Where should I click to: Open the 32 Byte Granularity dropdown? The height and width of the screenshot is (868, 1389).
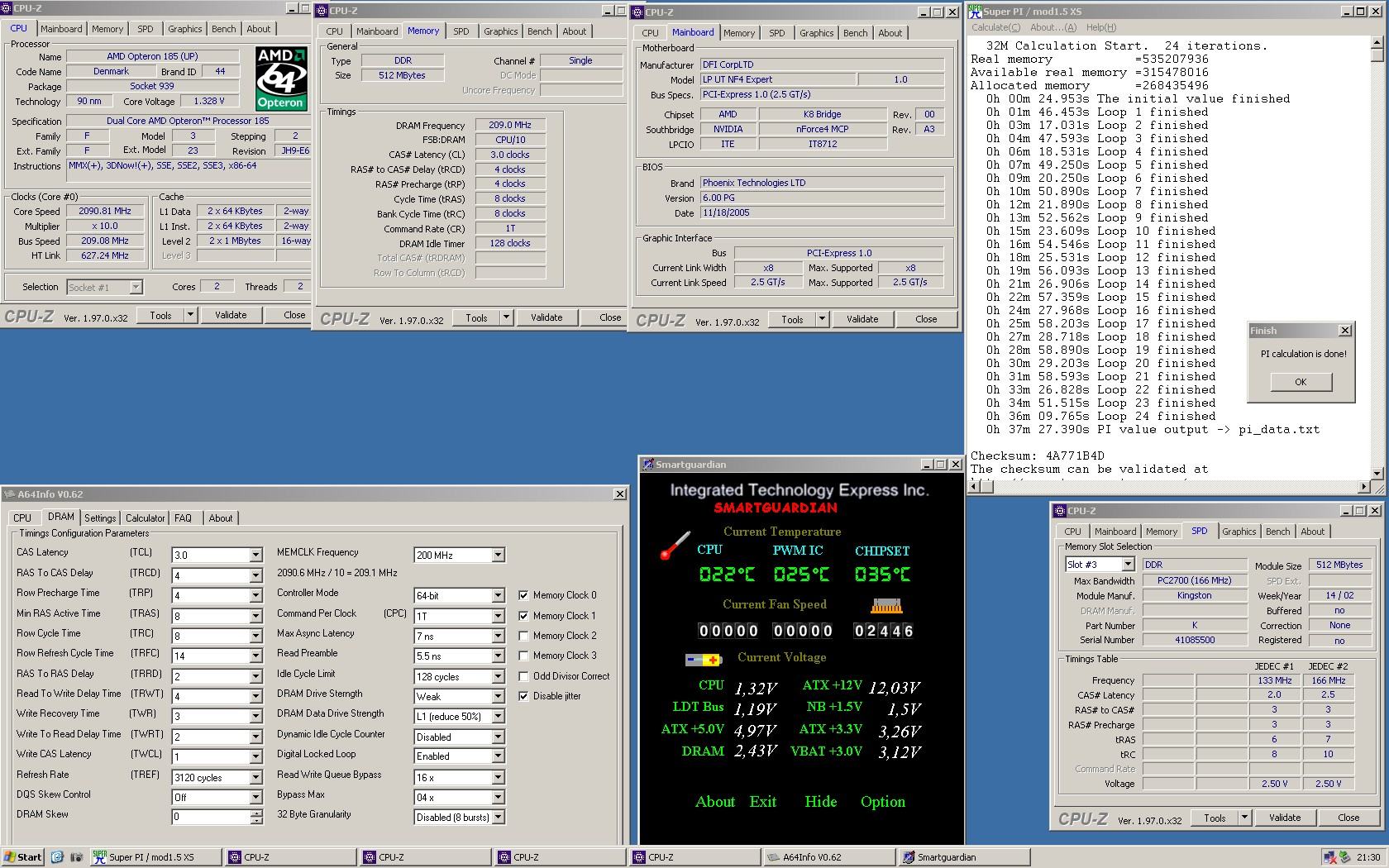pyautogui.click(x=498, y=818)
